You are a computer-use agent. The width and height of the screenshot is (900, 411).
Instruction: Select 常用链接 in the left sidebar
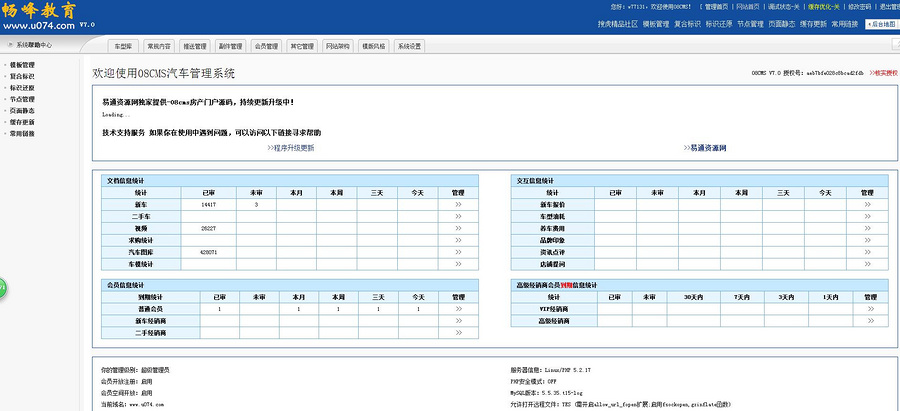(22, 134)
